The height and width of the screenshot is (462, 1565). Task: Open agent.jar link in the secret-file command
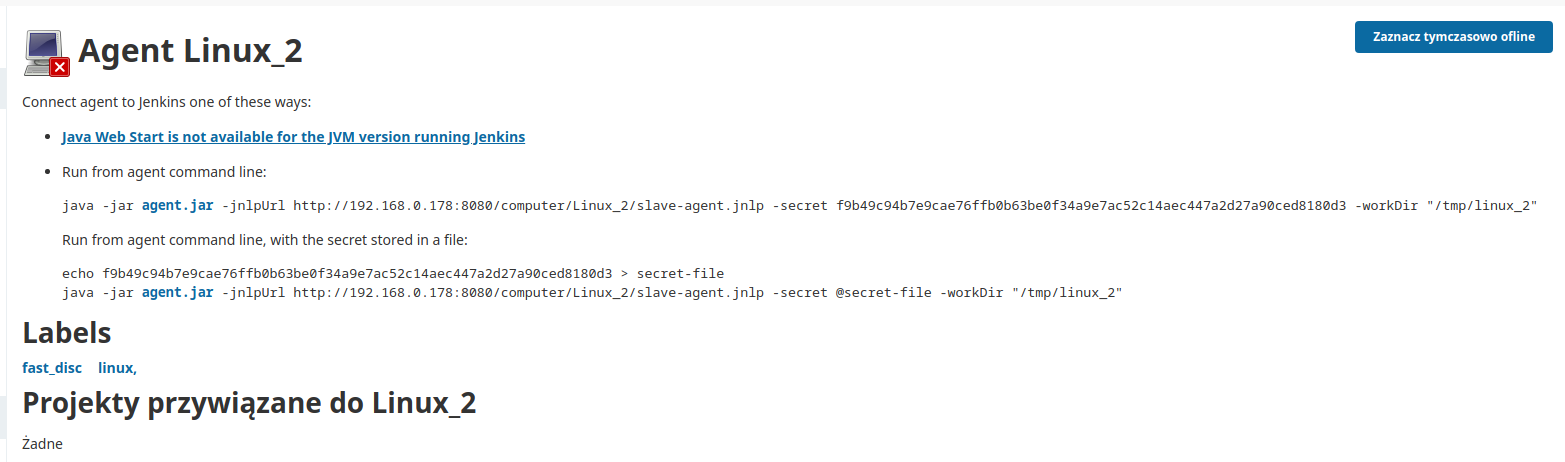click(177, 292)
